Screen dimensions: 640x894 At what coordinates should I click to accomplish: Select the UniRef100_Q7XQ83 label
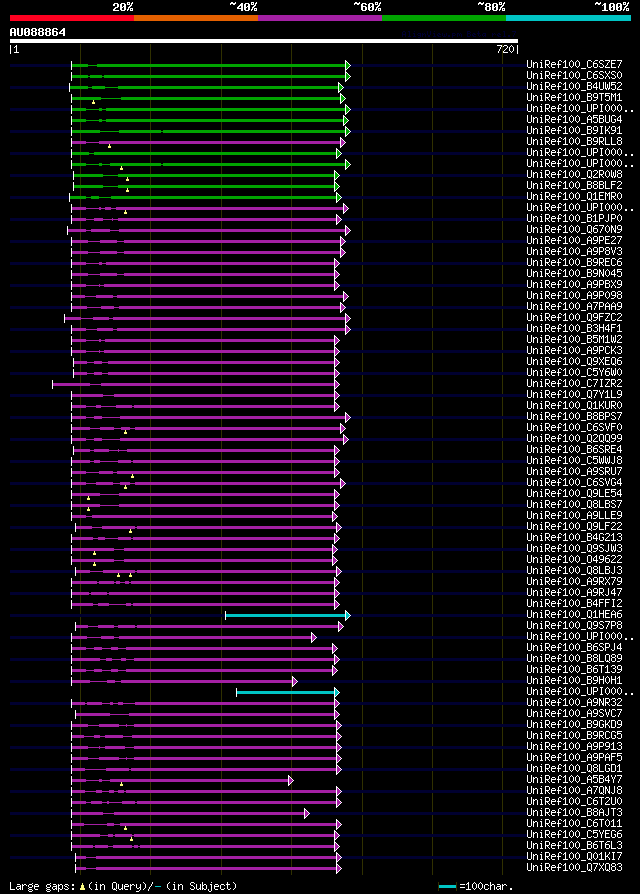pyautogui.click(x=574, y=868)
